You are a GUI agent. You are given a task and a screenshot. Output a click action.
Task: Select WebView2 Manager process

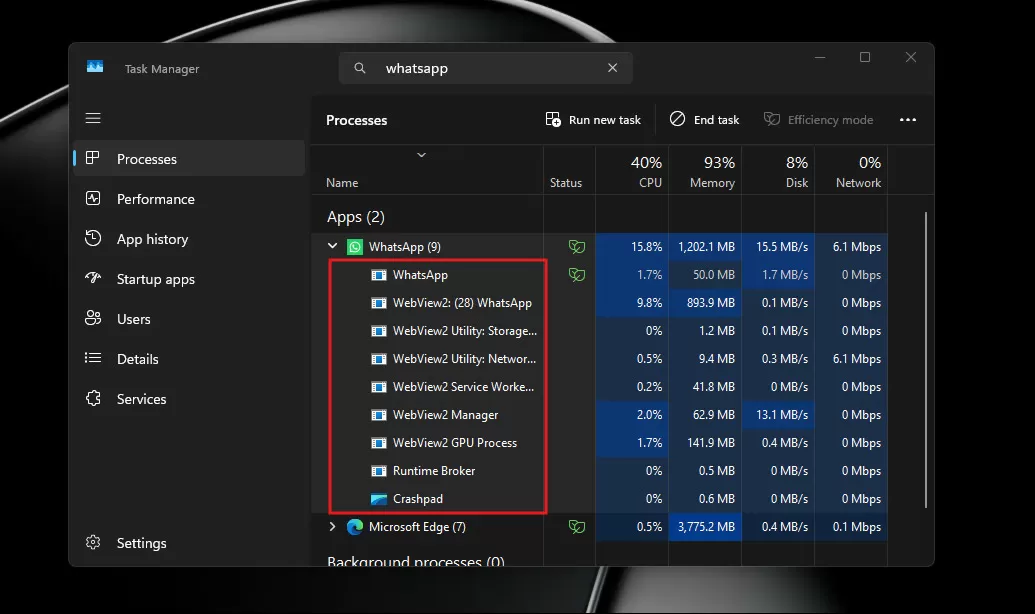coord(599,415)
